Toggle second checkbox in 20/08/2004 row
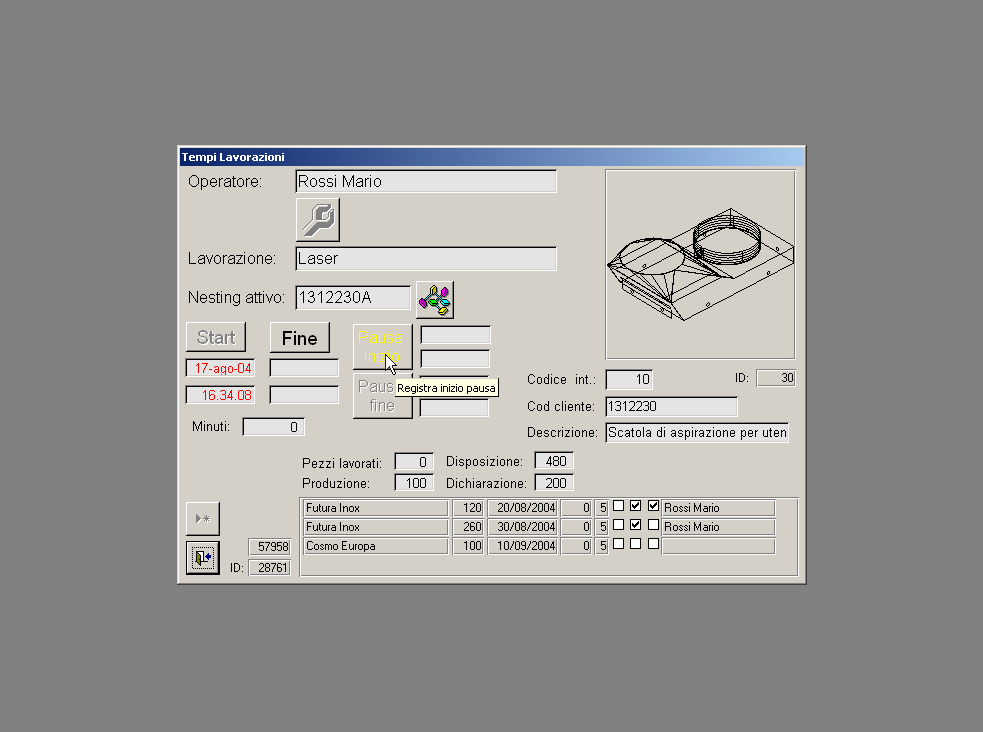The width and height of the screenshot is (983, 732). (x=635, y=506)
